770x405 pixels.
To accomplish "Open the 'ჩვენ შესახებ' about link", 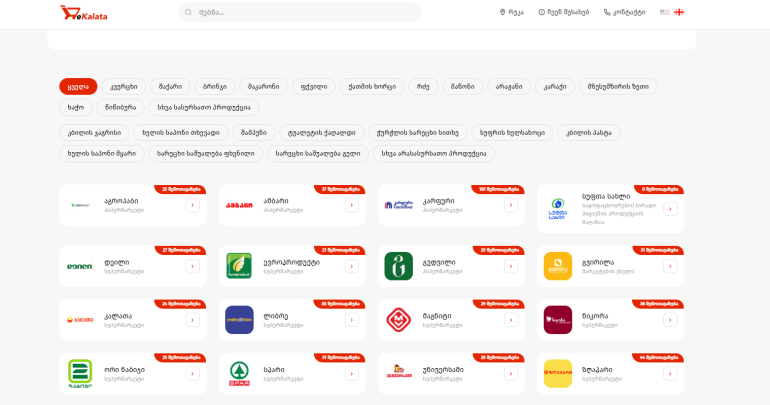I will pos(564,12).
